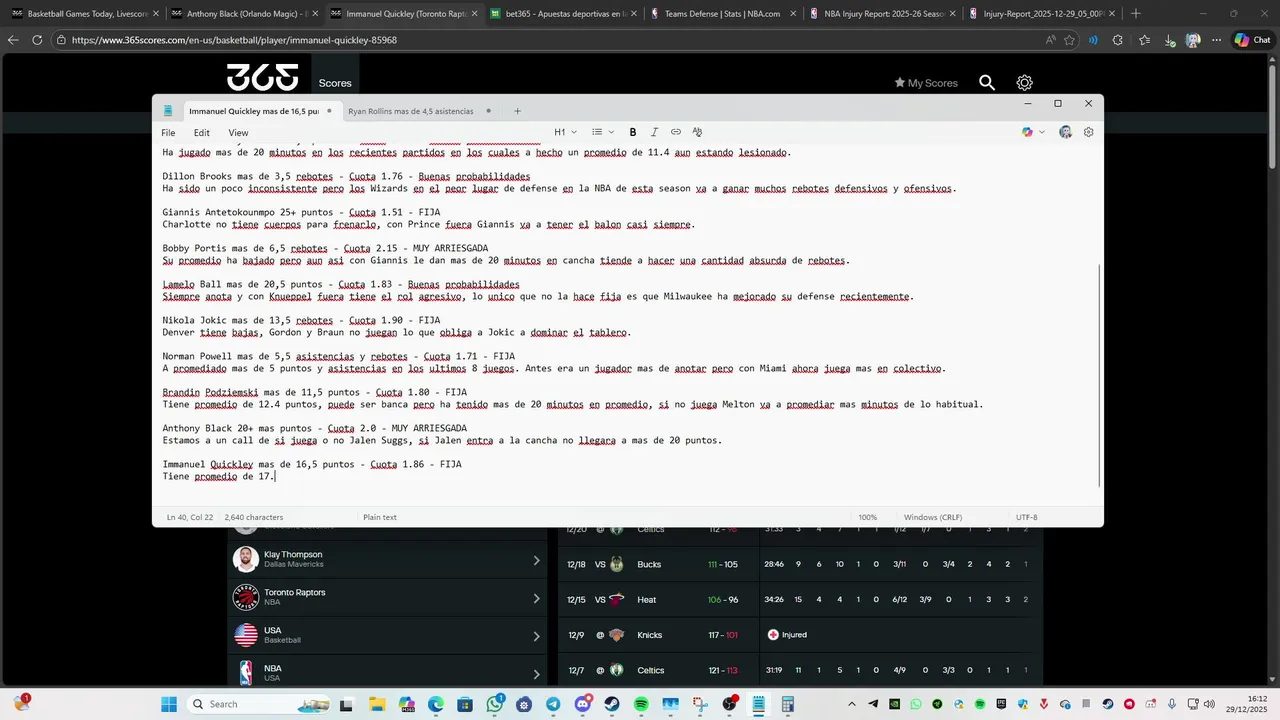Screen dimensions: 1280x720
Task: Switch to Teams Defense NBA.com tab
Action: click(722, 14)
